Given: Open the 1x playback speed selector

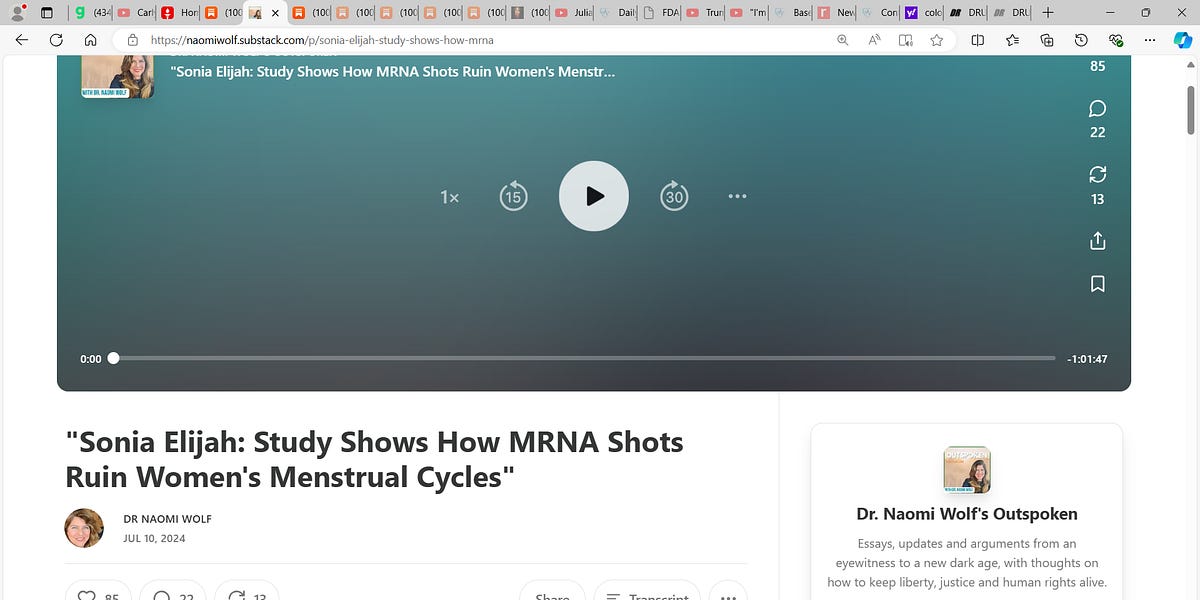Looking at the screenshot, I should pos(448,196).
